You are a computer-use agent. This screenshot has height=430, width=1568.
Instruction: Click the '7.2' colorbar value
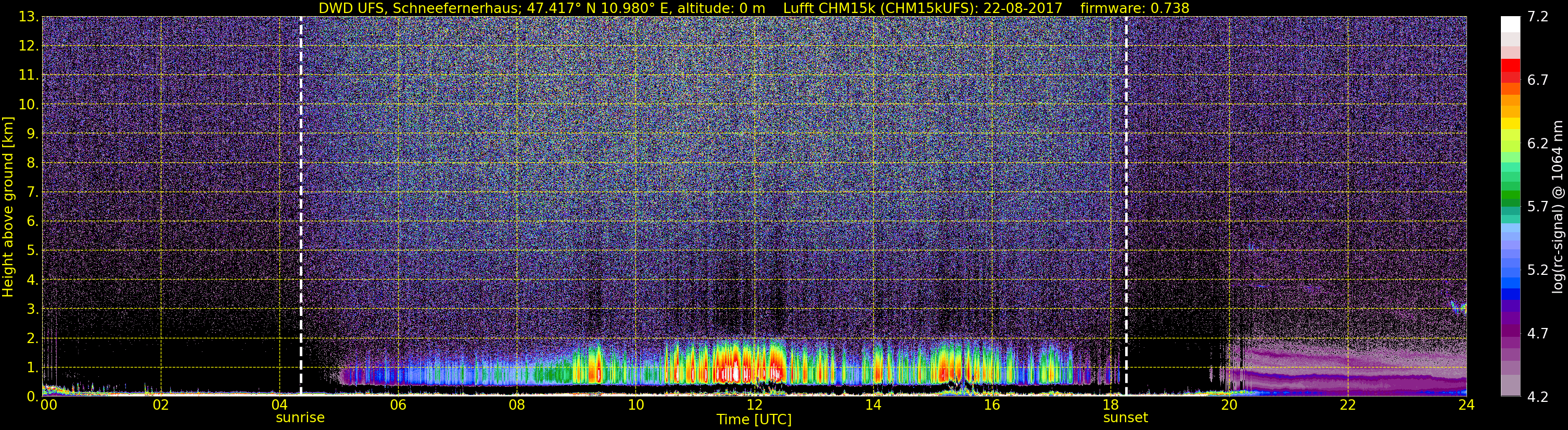point(1538,17)
